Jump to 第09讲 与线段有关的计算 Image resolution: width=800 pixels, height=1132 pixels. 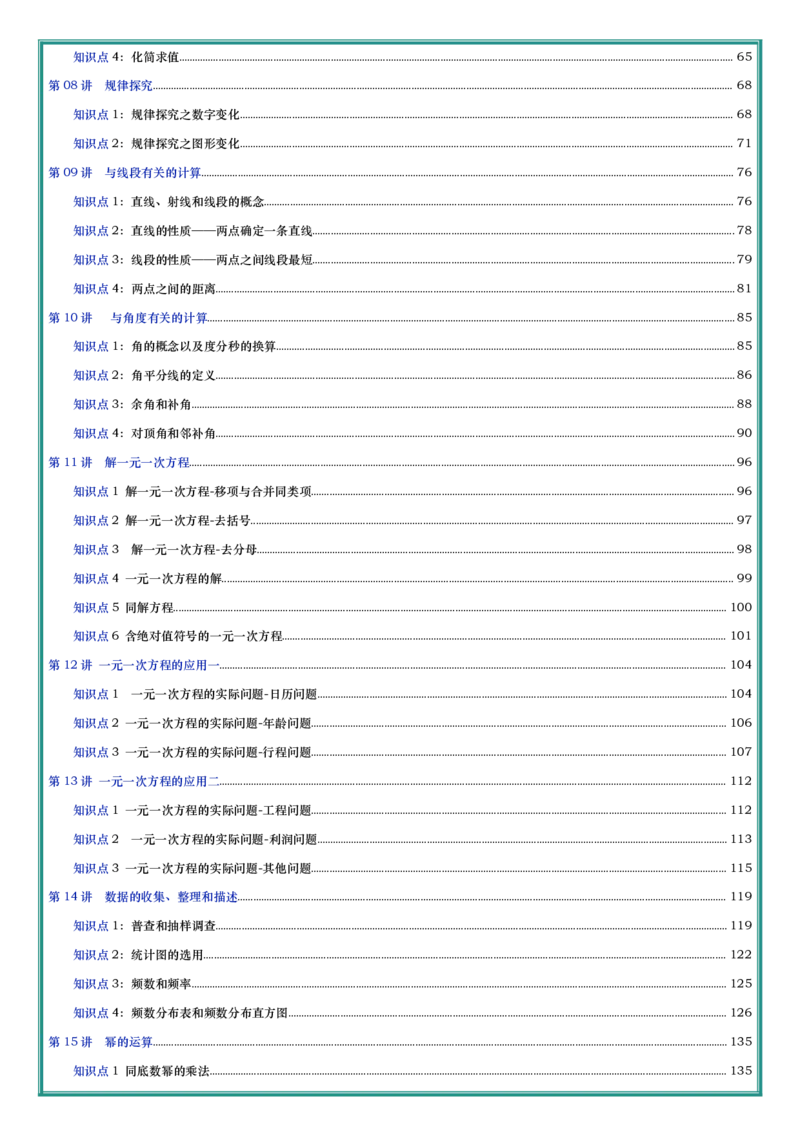(400, 173)
